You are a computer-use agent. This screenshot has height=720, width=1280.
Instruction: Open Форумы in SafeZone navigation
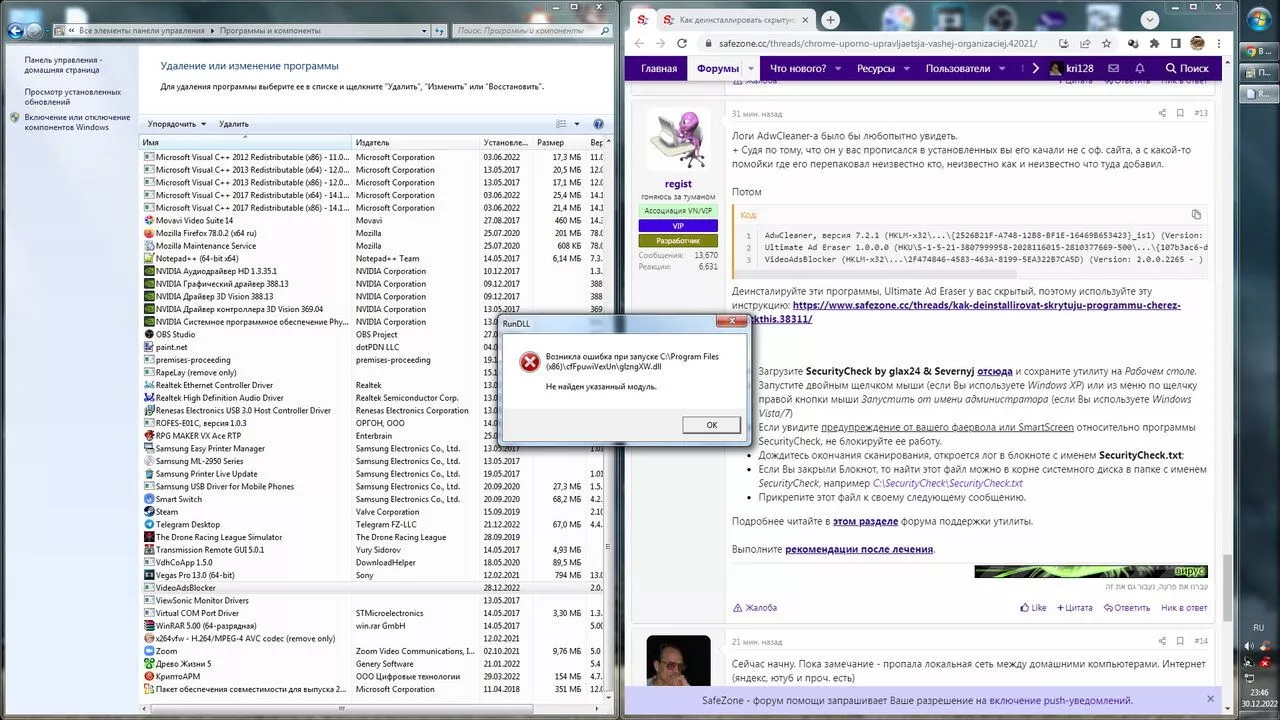coord(718,68)
